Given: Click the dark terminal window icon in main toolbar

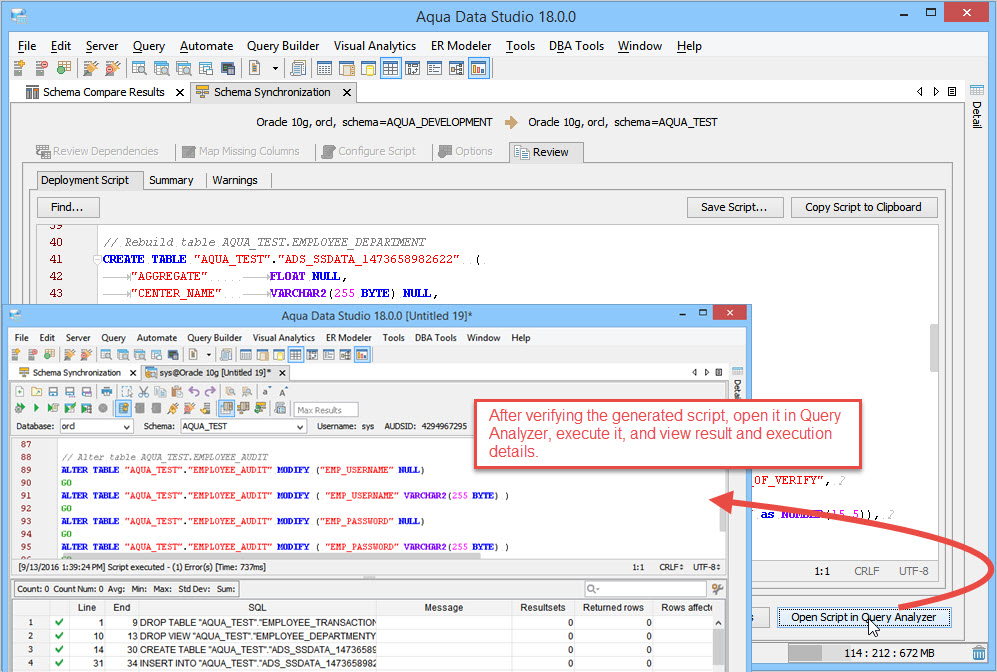Looking at the screenshot, I should point(228,68).
